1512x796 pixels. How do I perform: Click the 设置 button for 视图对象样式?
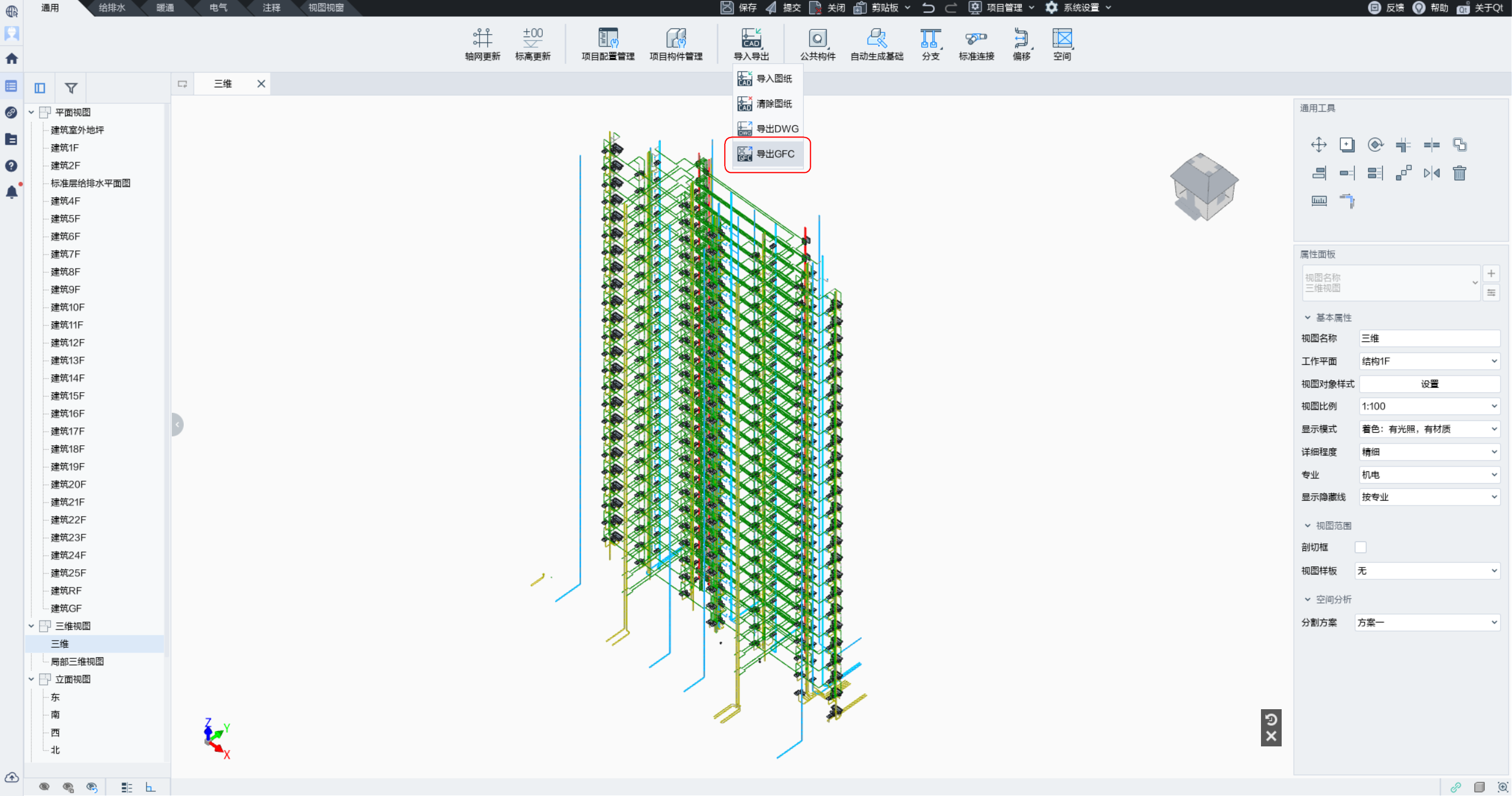tap(1429, 384)
